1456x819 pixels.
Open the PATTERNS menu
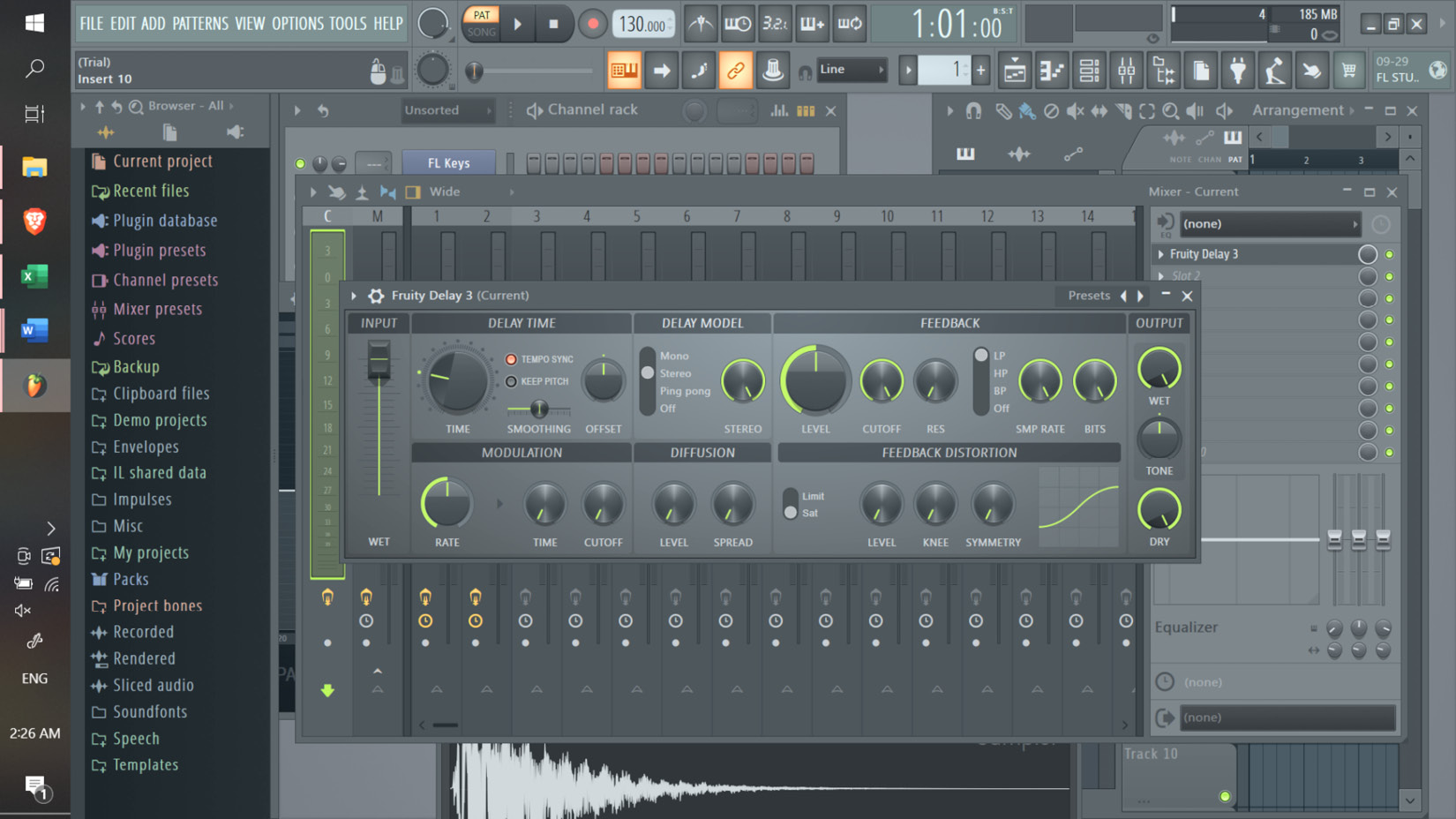pos(200,24)
